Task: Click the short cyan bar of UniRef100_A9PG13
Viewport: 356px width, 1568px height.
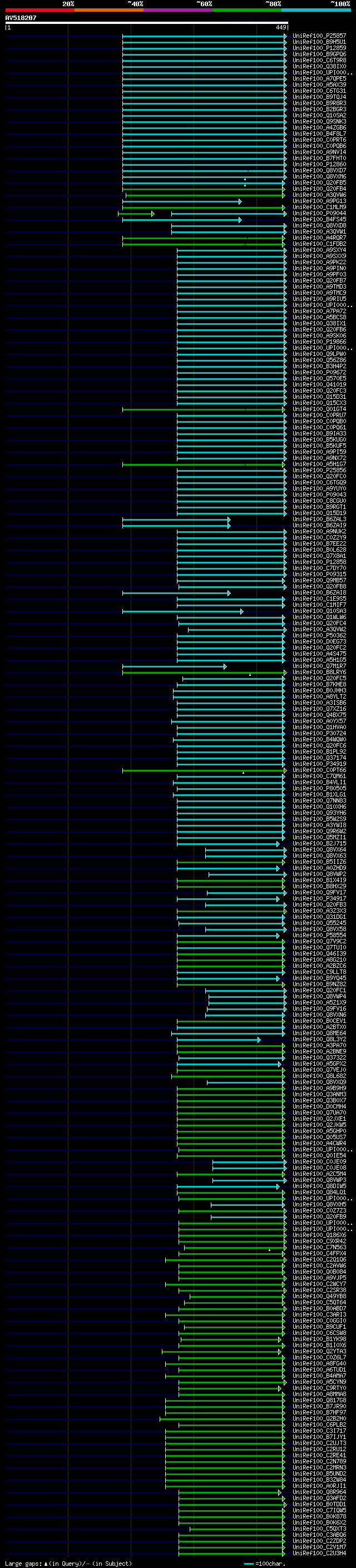Action: point(182,201)
